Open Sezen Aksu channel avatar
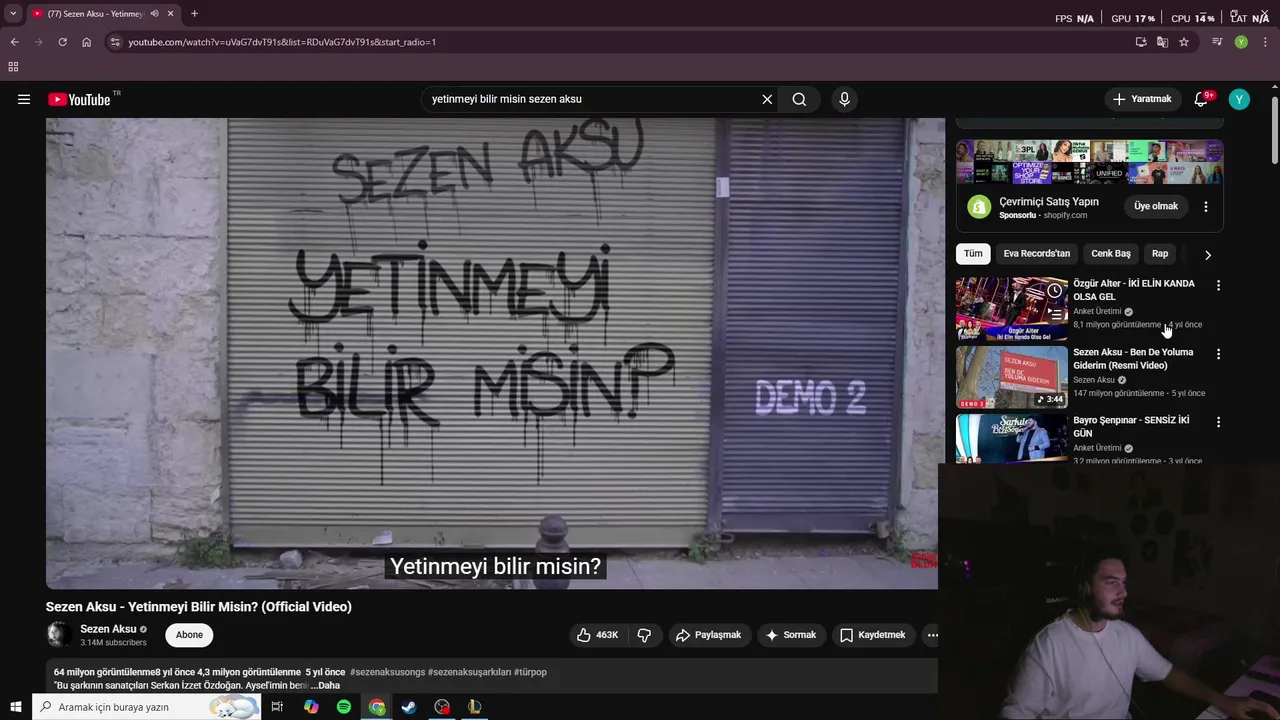The height and width of the screenshot is (720, 1280). pyautogui.click(x=58, y=634)
